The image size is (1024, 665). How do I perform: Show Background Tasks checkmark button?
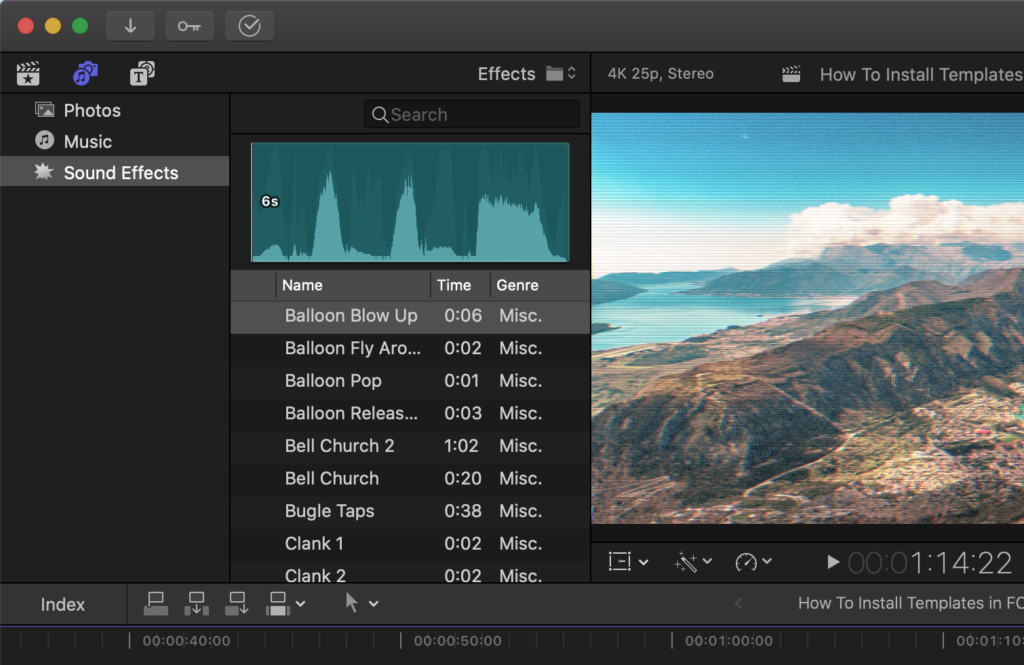pos(250,26)
